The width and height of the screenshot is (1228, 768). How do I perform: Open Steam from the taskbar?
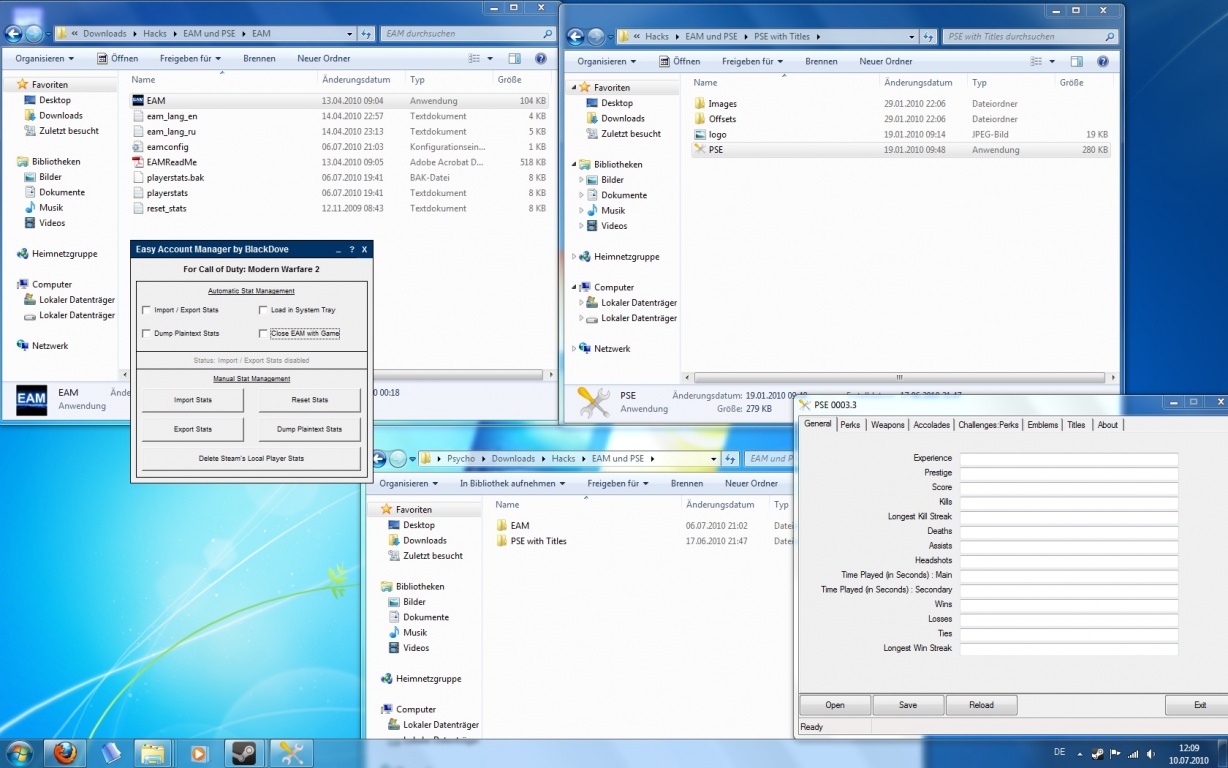(x=243, y=752)
